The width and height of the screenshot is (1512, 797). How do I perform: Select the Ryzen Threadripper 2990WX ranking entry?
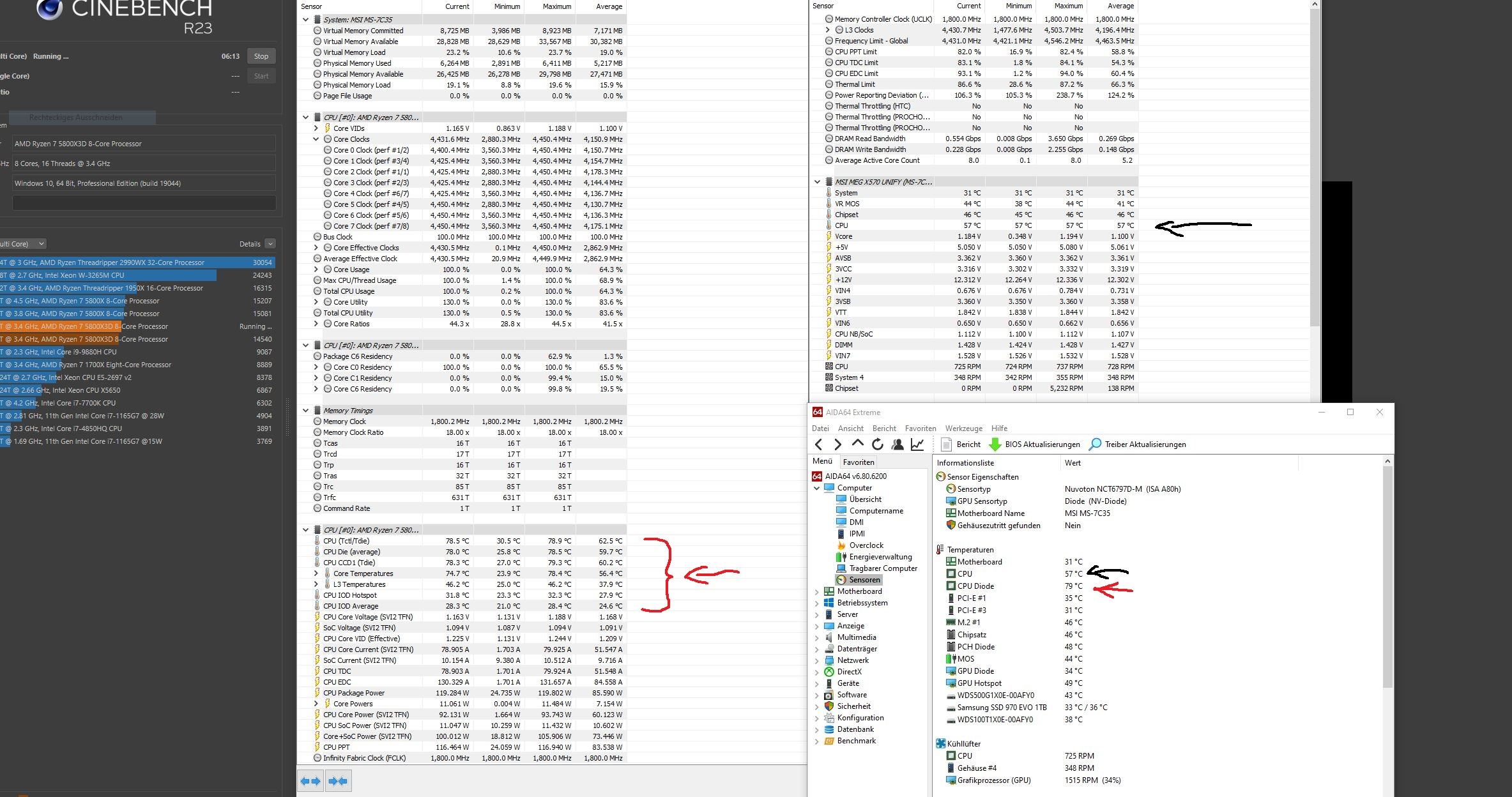click(x=137, y=262)
